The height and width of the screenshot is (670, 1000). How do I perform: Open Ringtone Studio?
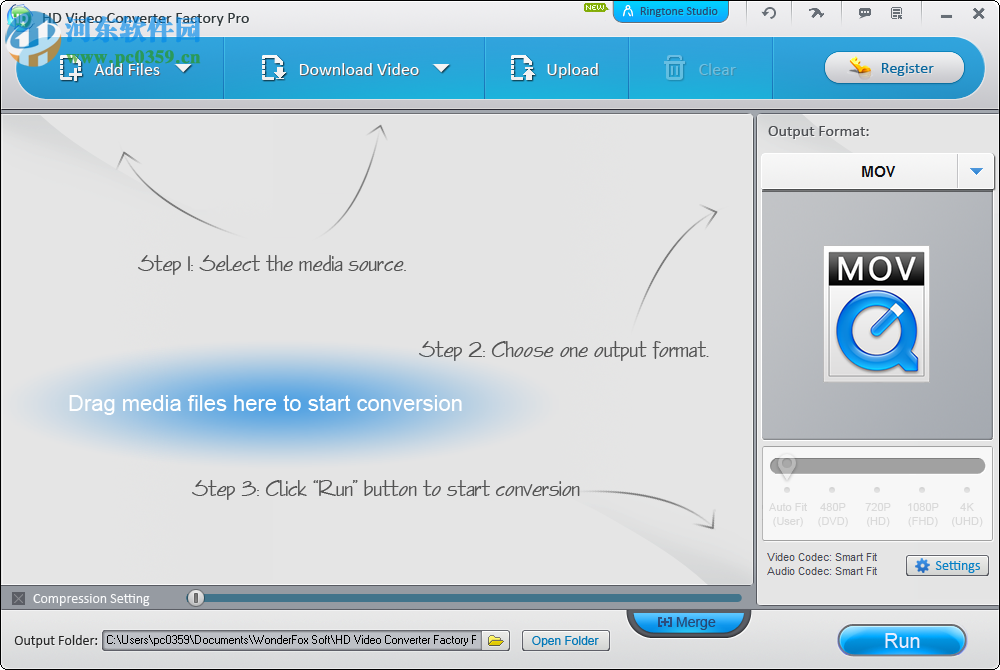coord(671,12)
